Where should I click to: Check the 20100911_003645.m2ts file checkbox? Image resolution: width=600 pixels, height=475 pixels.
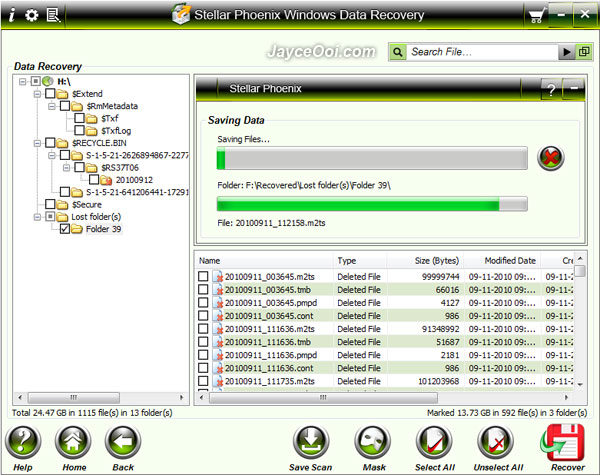click(203, 276)
